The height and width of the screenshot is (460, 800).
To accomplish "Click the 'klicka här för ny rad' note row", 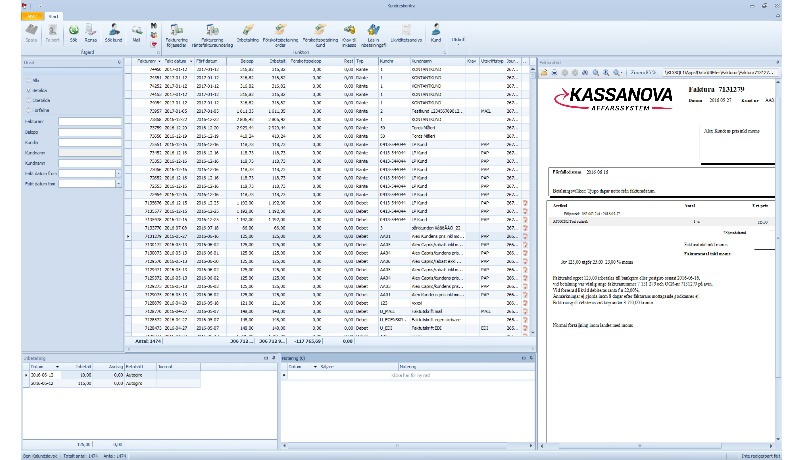I will click(x=410, y=375).
